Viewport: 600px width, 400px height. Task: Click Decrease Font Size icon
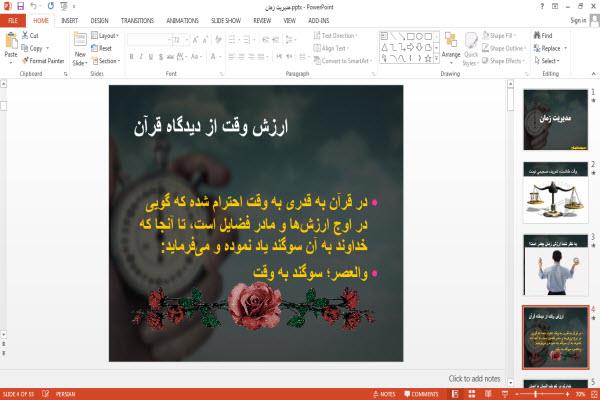(x=205, y=39)
